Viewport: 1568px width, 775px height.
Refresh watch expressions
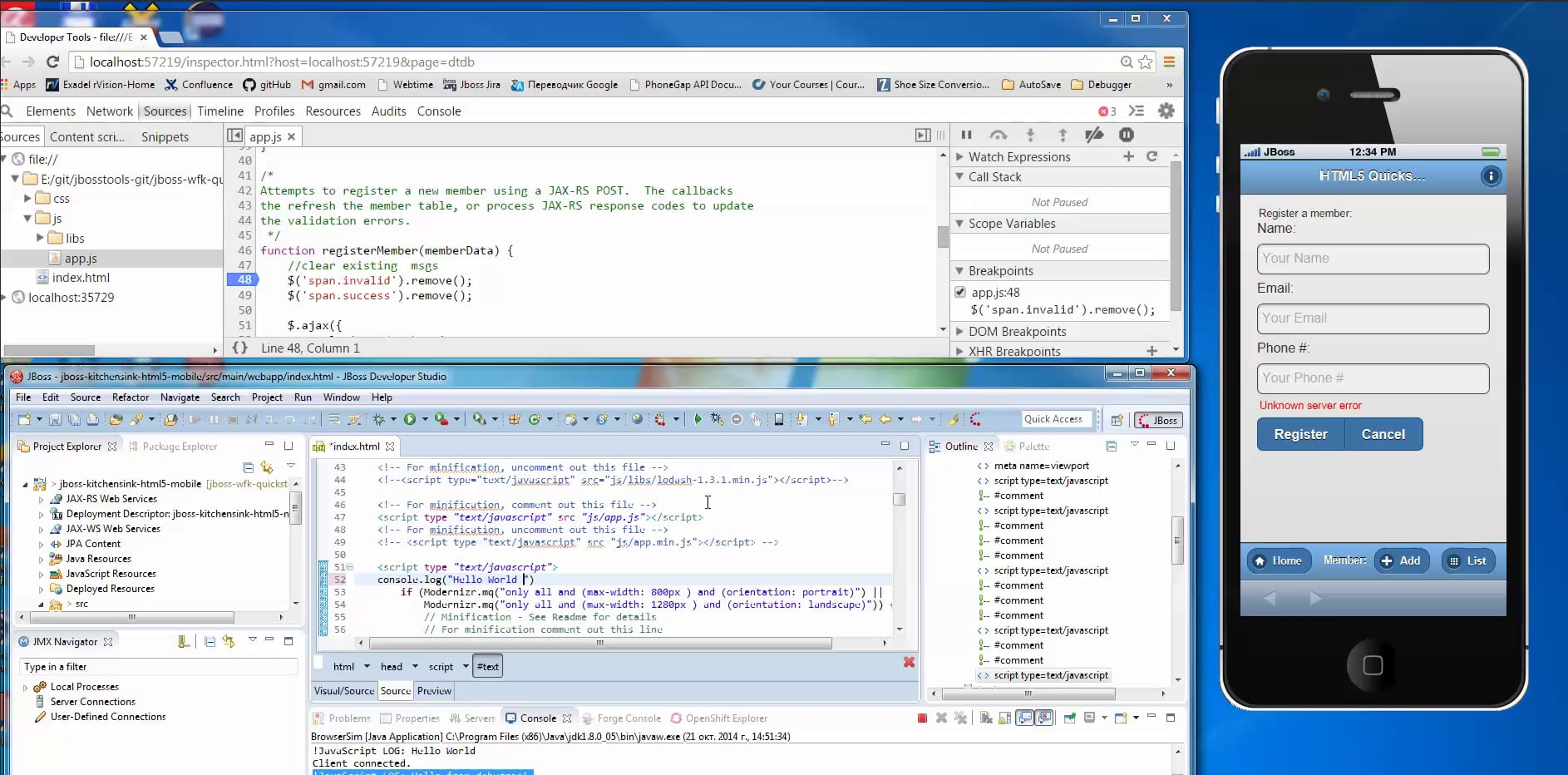click(x=1151, y=156)
